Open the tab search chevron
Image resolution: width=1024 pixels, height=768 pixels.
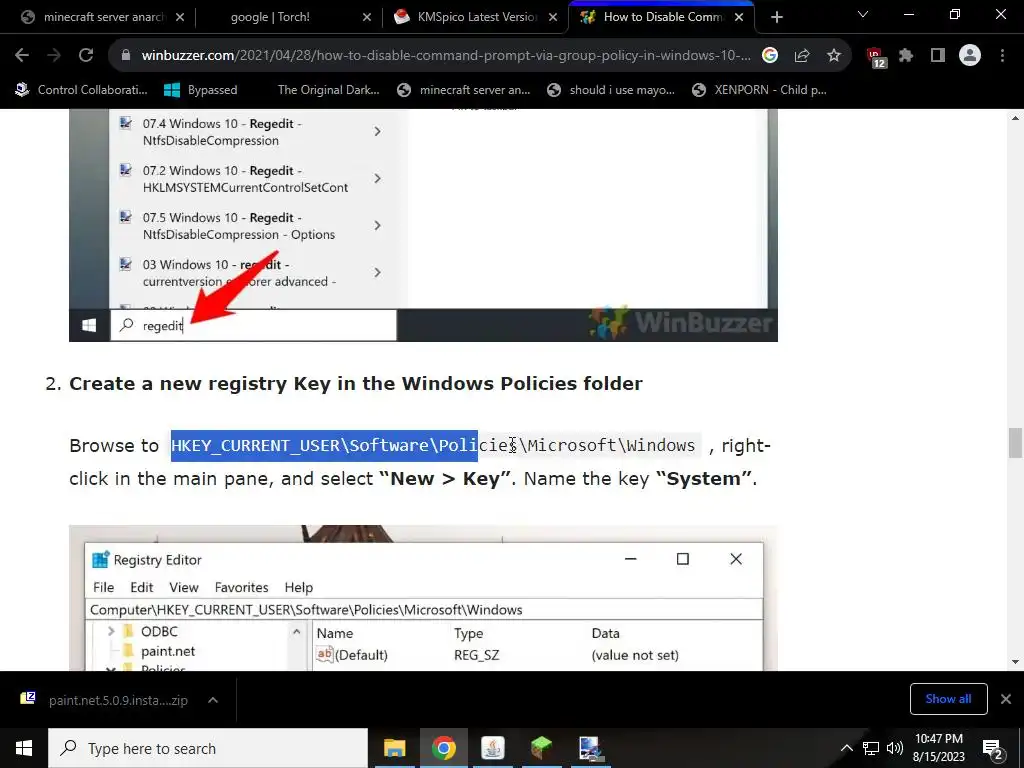[x=863, y=14]
